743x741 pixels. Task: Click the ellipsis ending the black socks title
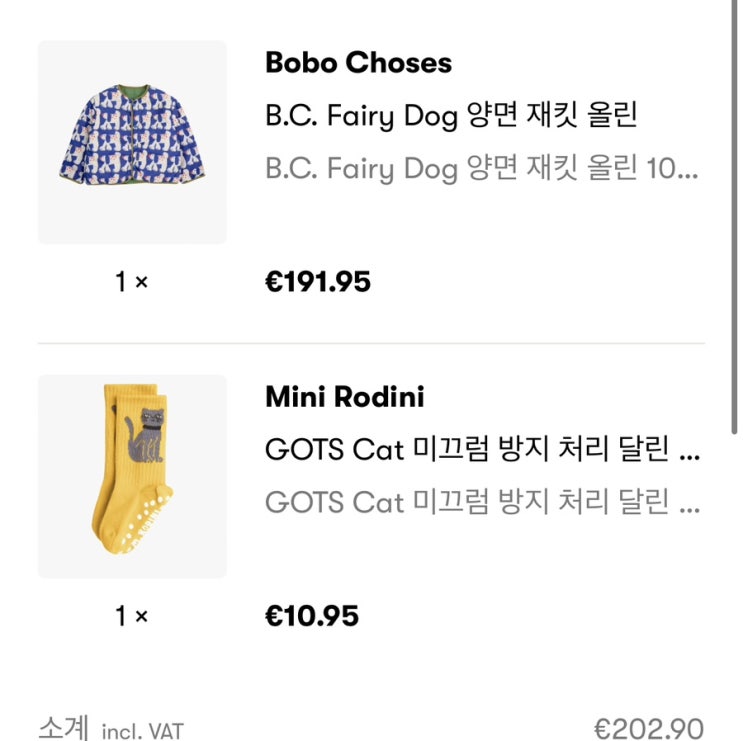pyautogui.click(x=689, y=452)
